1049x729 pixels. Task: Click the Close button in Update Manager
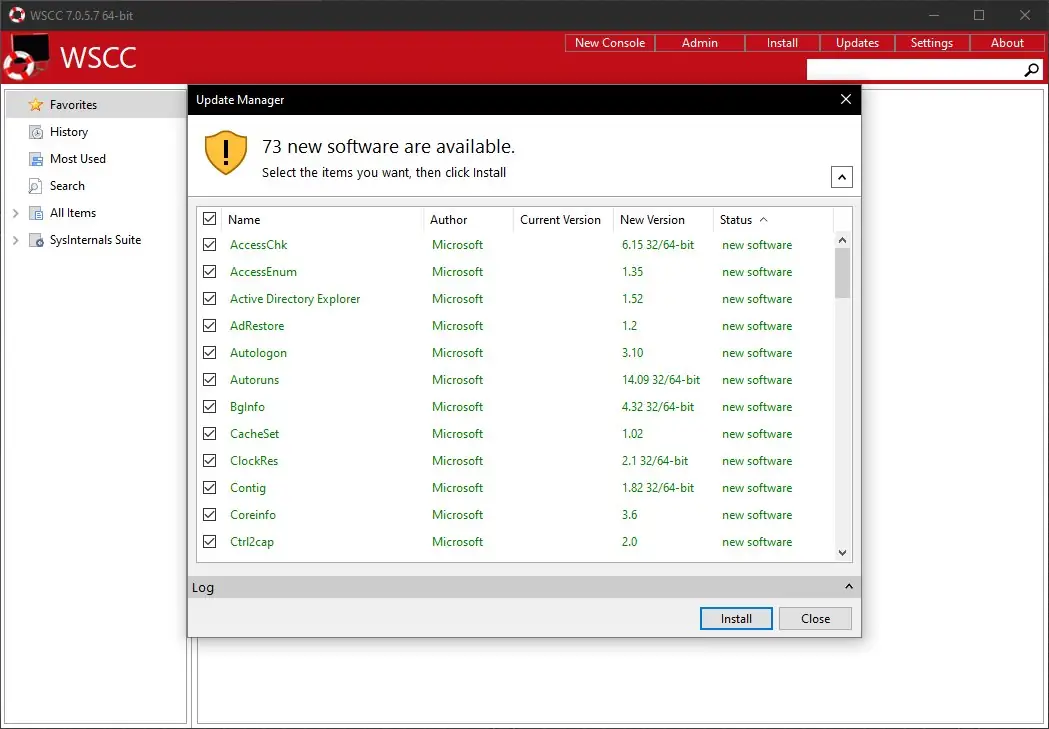(x=816, y=619)
